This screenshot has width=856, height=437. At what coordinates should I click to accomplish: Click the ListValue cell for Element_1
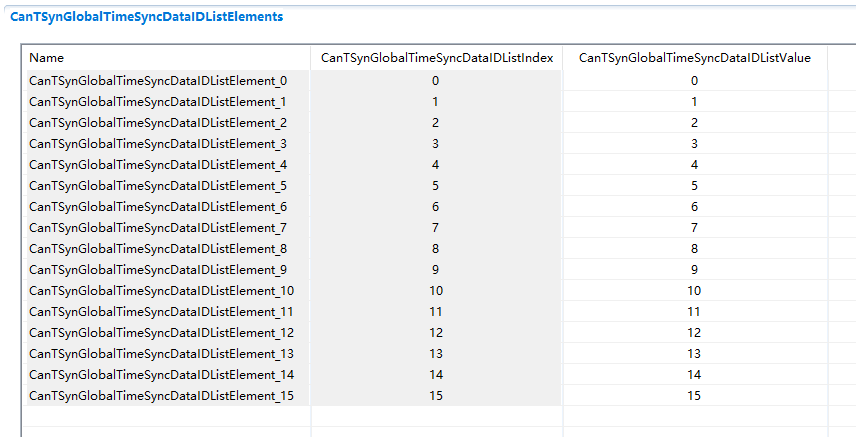tap(694, 102)
